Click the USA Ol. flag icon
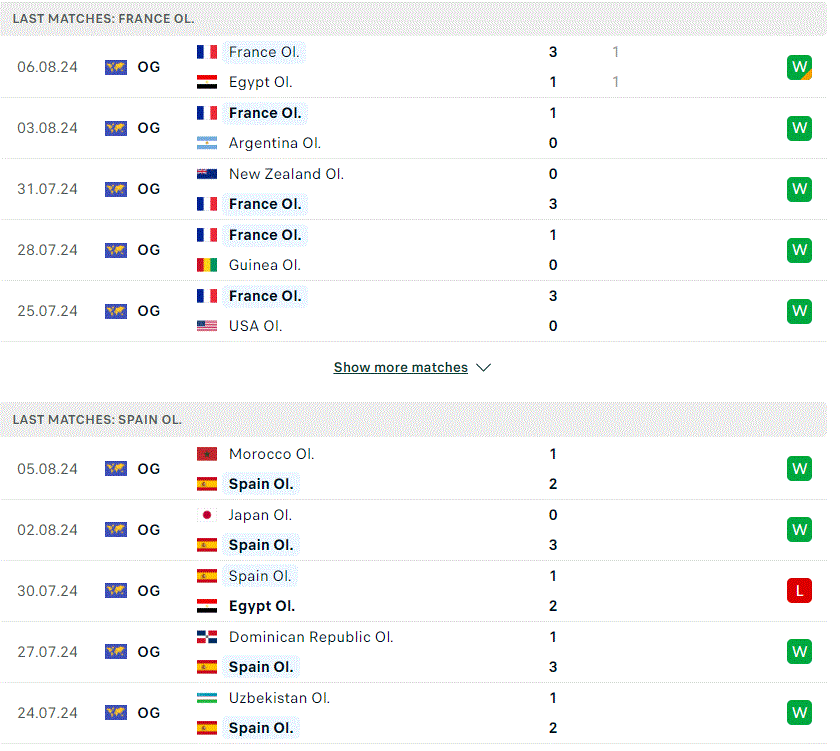The image size is (840, 751). point(207,326)
